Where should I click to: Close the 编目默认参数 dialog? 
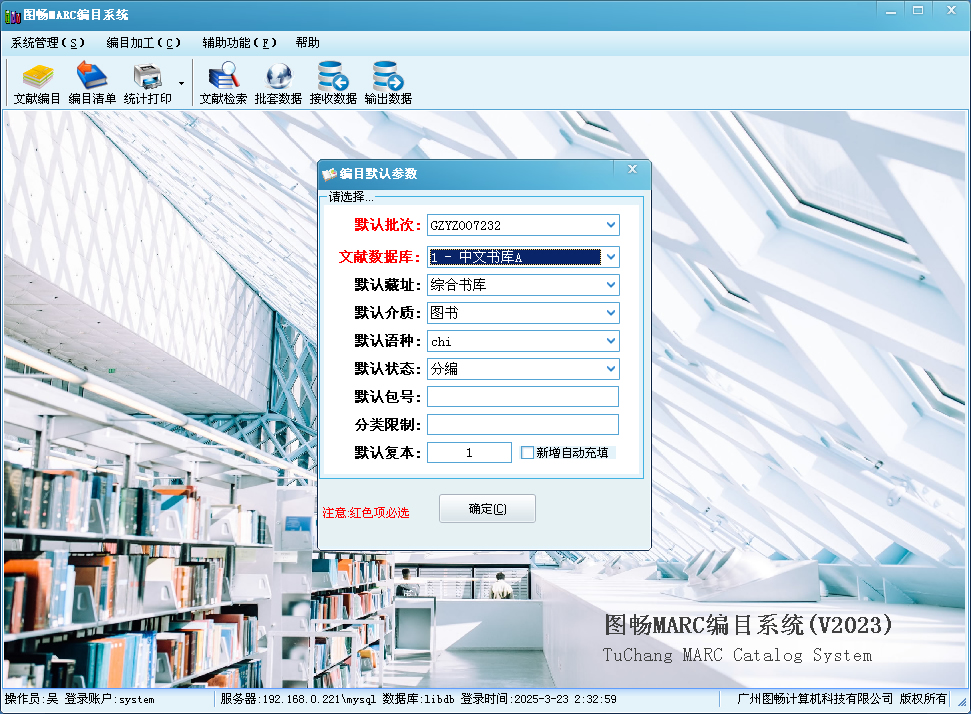(x=632, y=170)
